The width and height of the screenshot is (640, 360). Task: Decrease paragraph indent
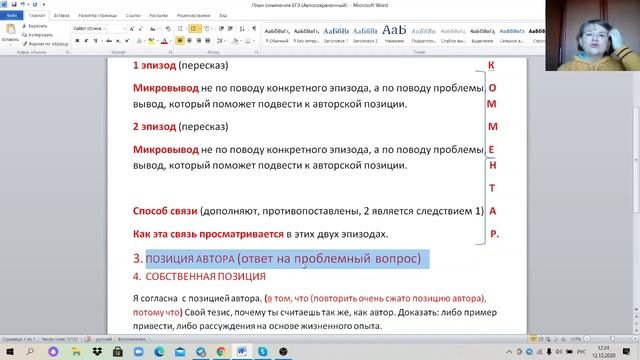coord(221,29)
